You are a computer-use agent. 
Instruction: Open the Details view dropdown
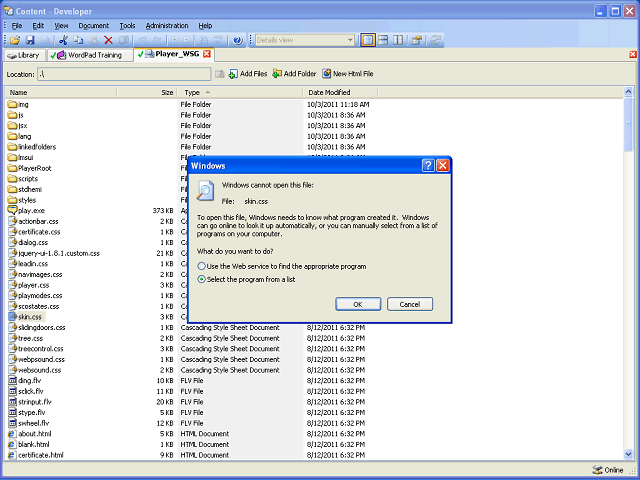pyautogui.click(x=350, y=40)
